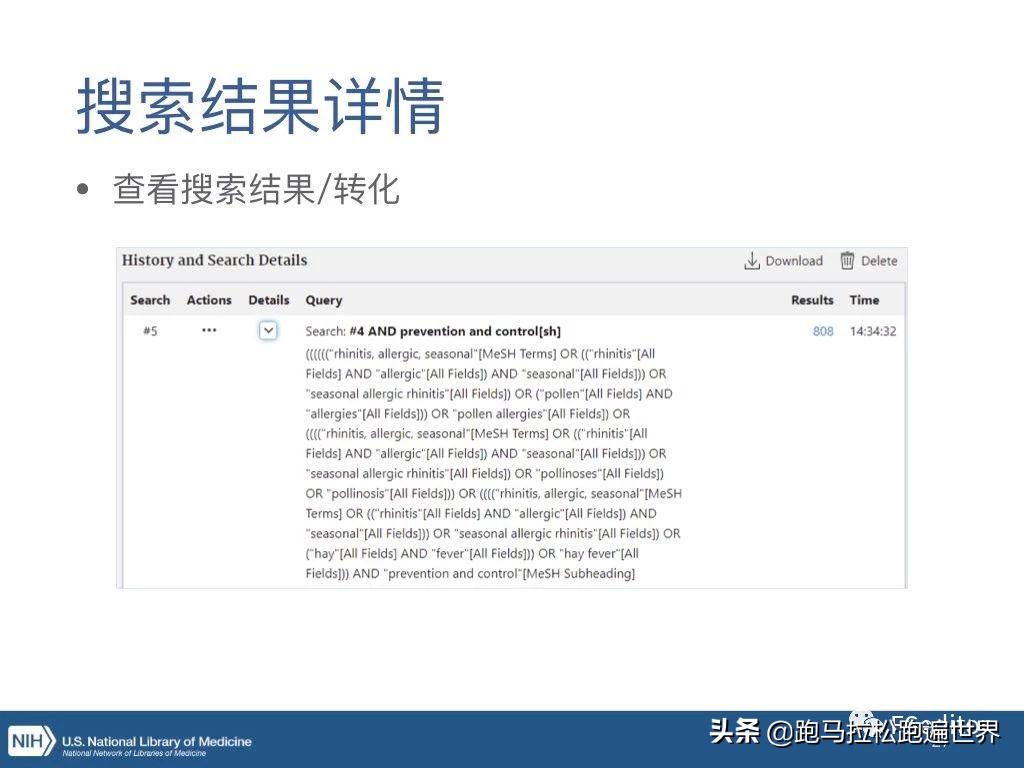
Task: Click the scrollbar at the panel's right edge
Action: point(901,430)
